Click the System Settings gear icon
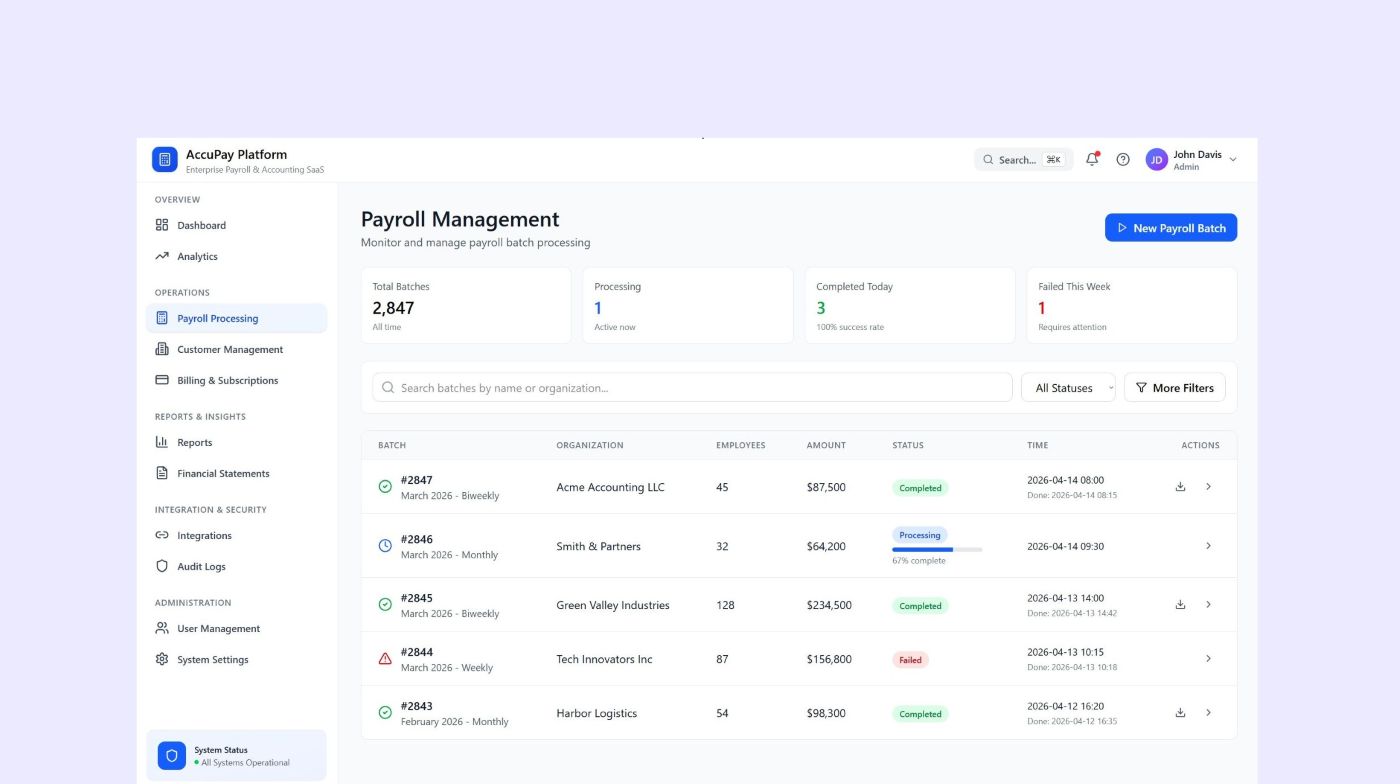 pyautogui.click(x=162, y=659)
